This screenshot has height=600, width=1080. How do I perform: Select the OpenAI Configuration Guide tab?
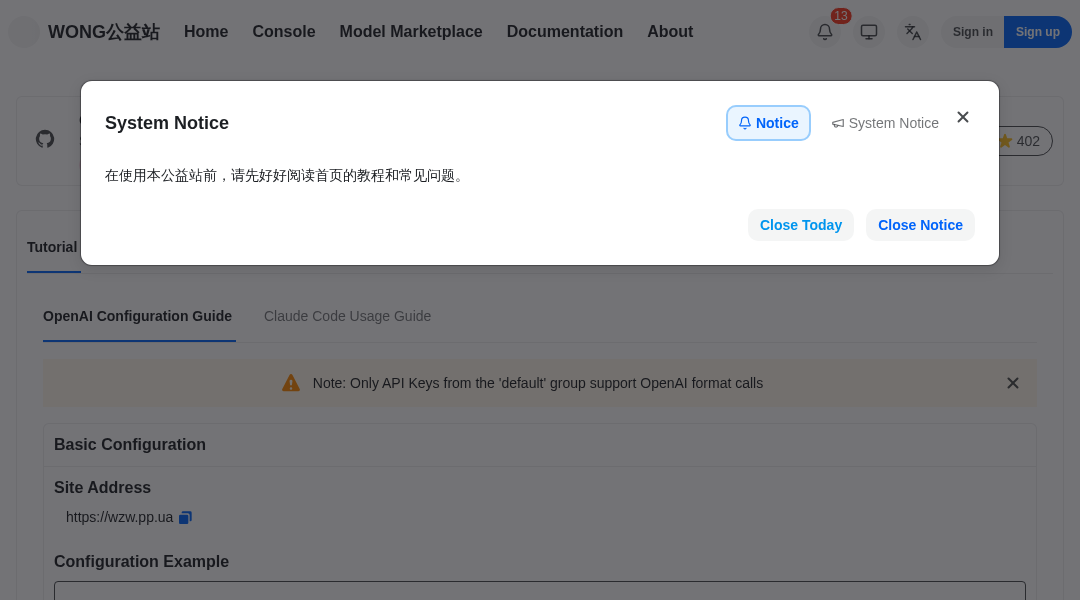point(138,316)
